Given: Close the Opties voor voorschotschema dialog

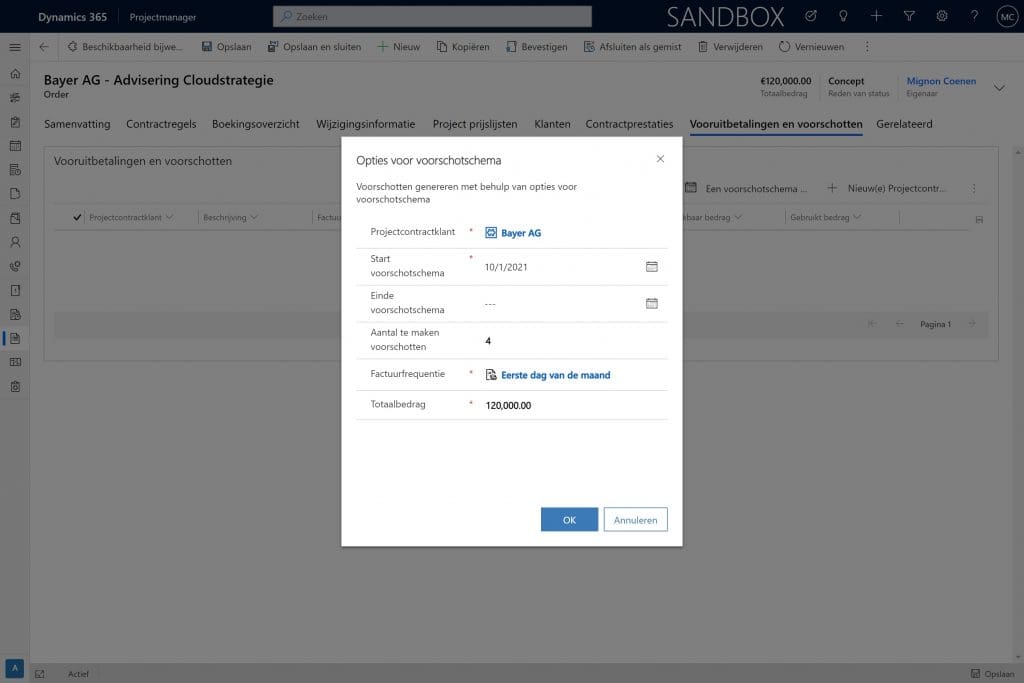Looking at the screenshot, I should click(x=660, y=159).
